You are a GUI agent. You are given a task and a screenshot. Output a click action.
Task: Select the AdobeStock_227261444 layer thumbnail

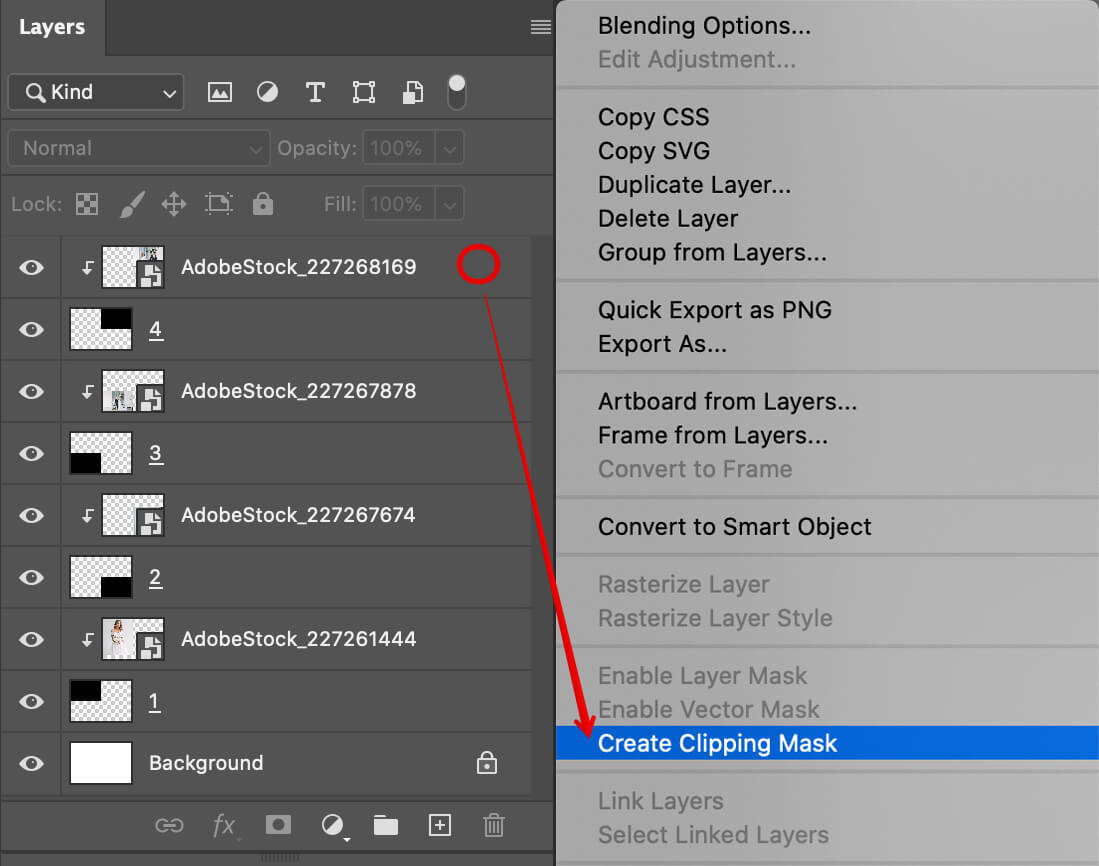coord(133,639)
